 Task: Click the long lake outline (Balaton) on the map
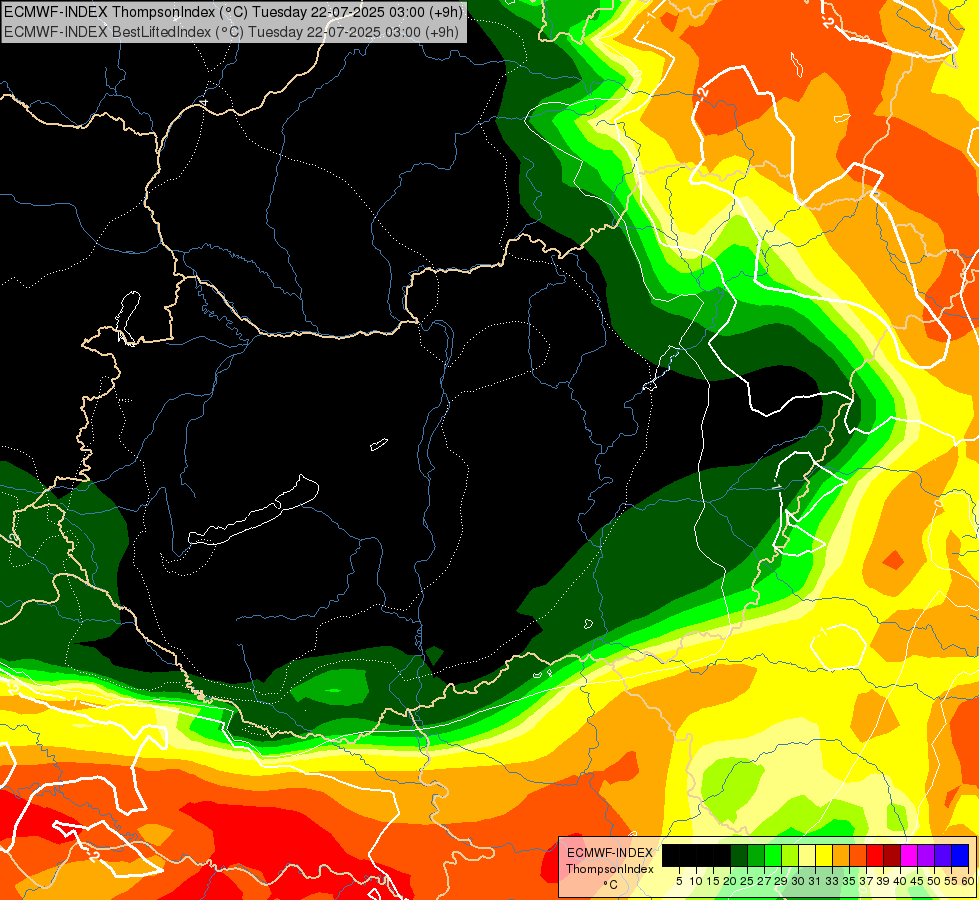coord(253,511)
